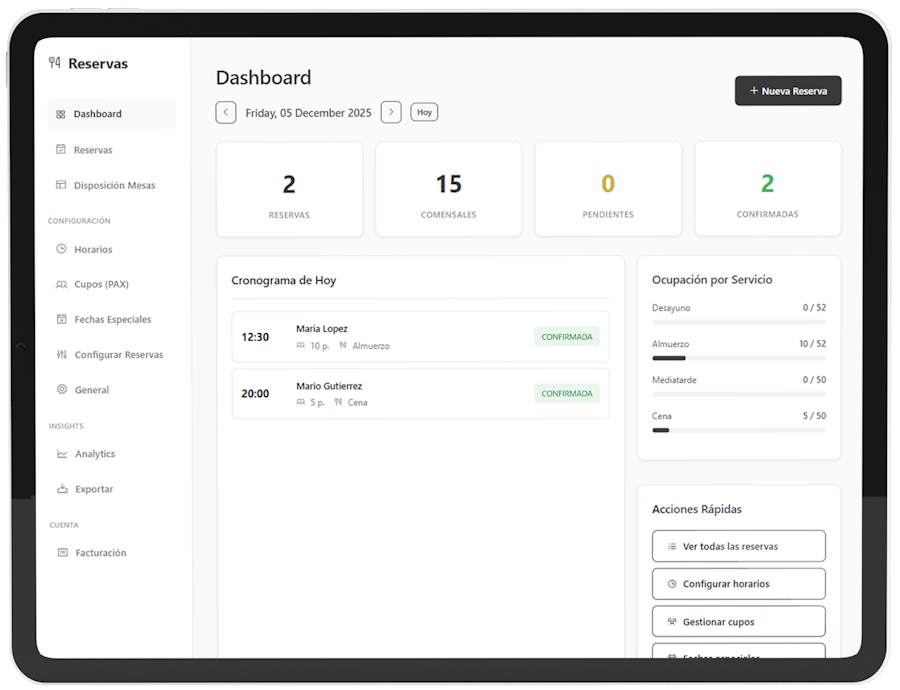Click the Analytics chart icon
This screenshot has height=690, width=900.
point(62,454)
